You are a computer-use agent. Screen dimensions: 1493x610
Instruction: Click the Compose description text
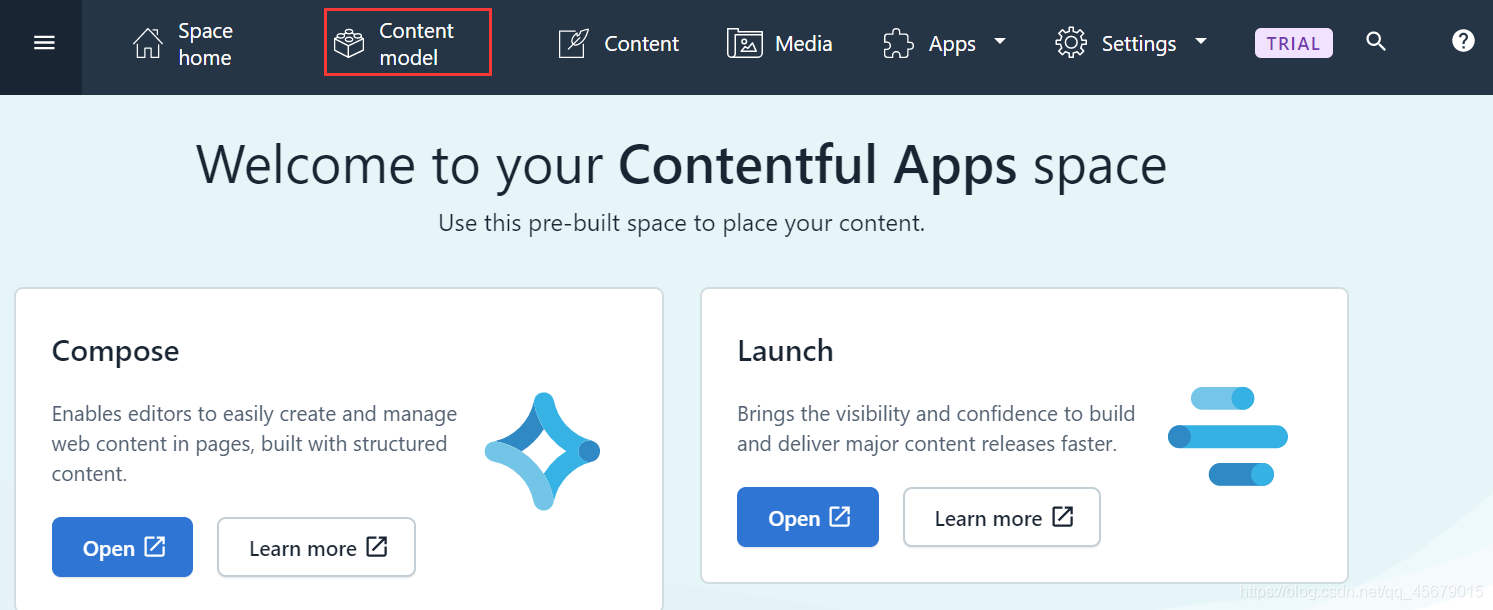[x=254, y=444]
